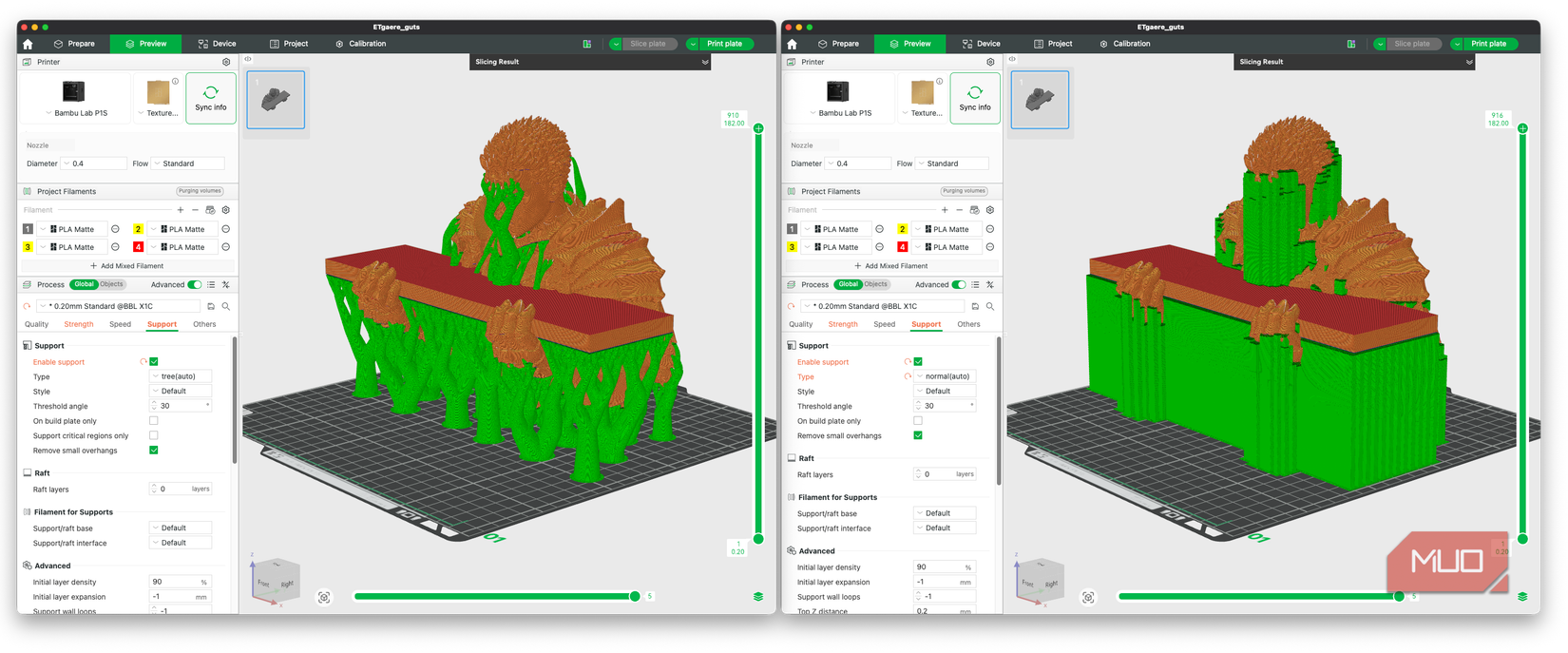Screen dimensions: 1568x653
Task: Open printer settings gear in left window
Action: tap(226, 62)
